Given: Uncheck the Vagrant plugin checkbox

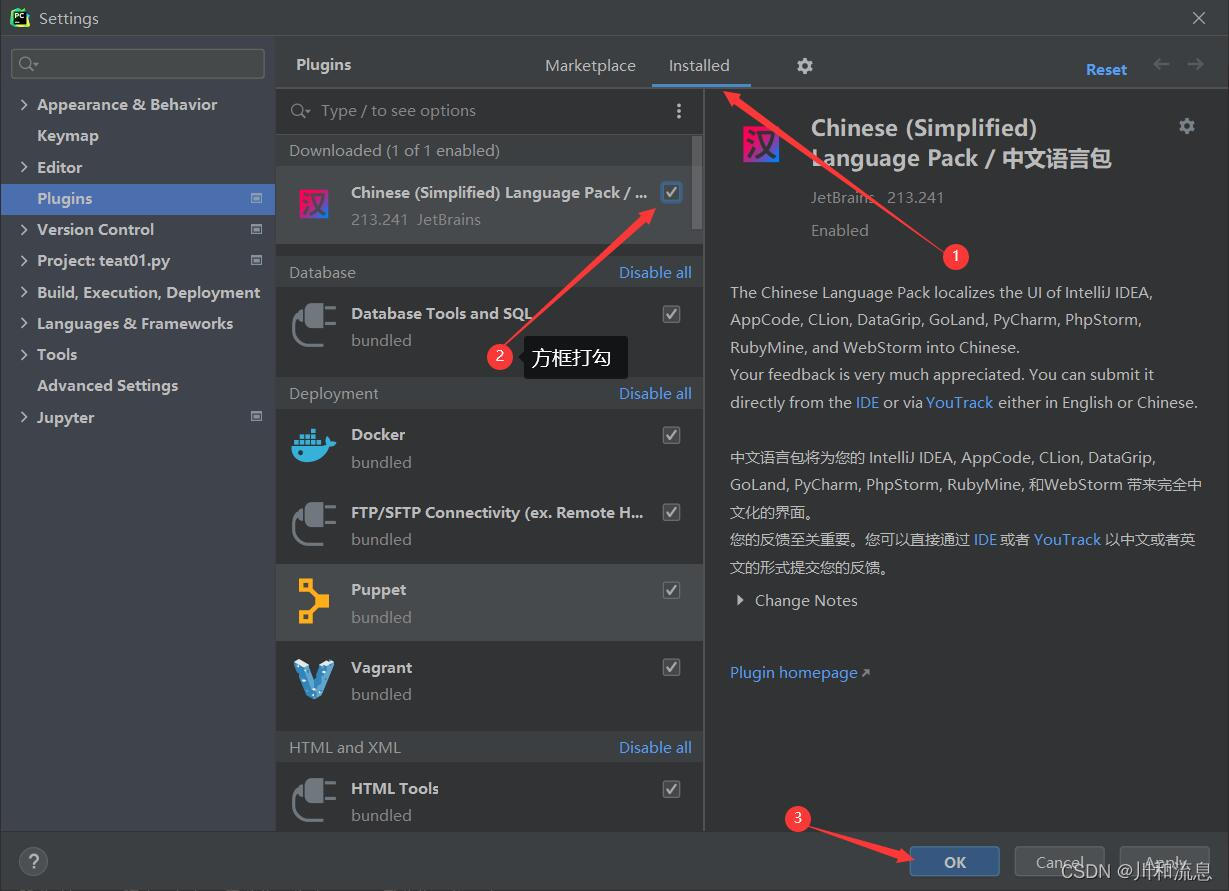Looking at the screenshot, I should point(671,667).
